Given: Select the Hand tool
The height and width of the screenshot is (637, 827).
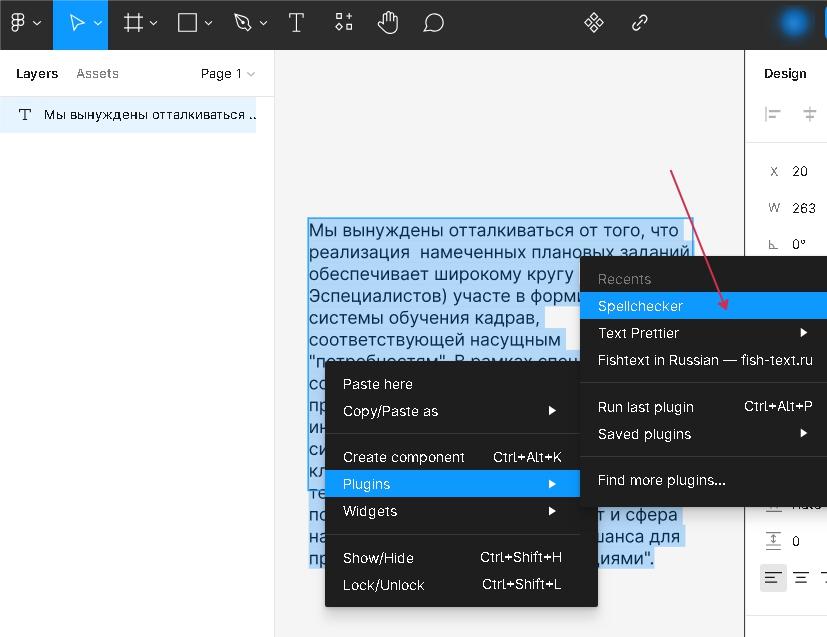Looking at the screenshot, I should coord(388,23).
